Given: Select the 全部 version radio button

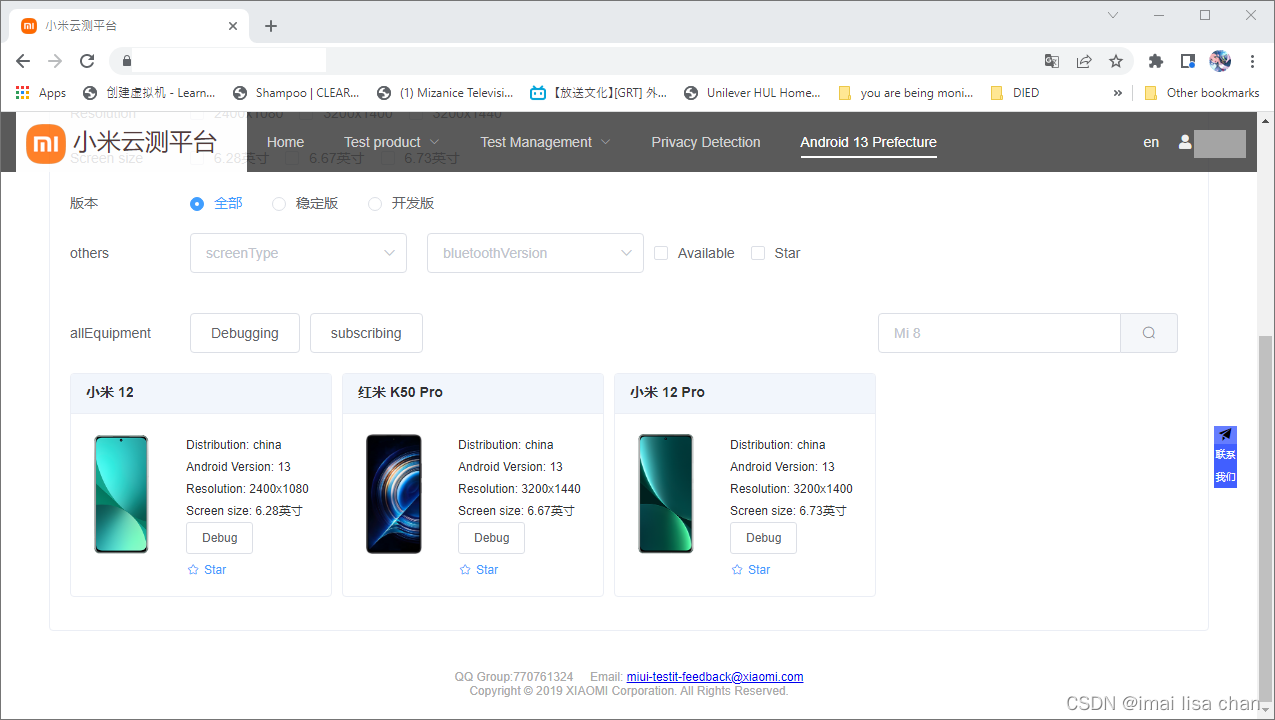Looking at the screenshot, I should (197, 204).
